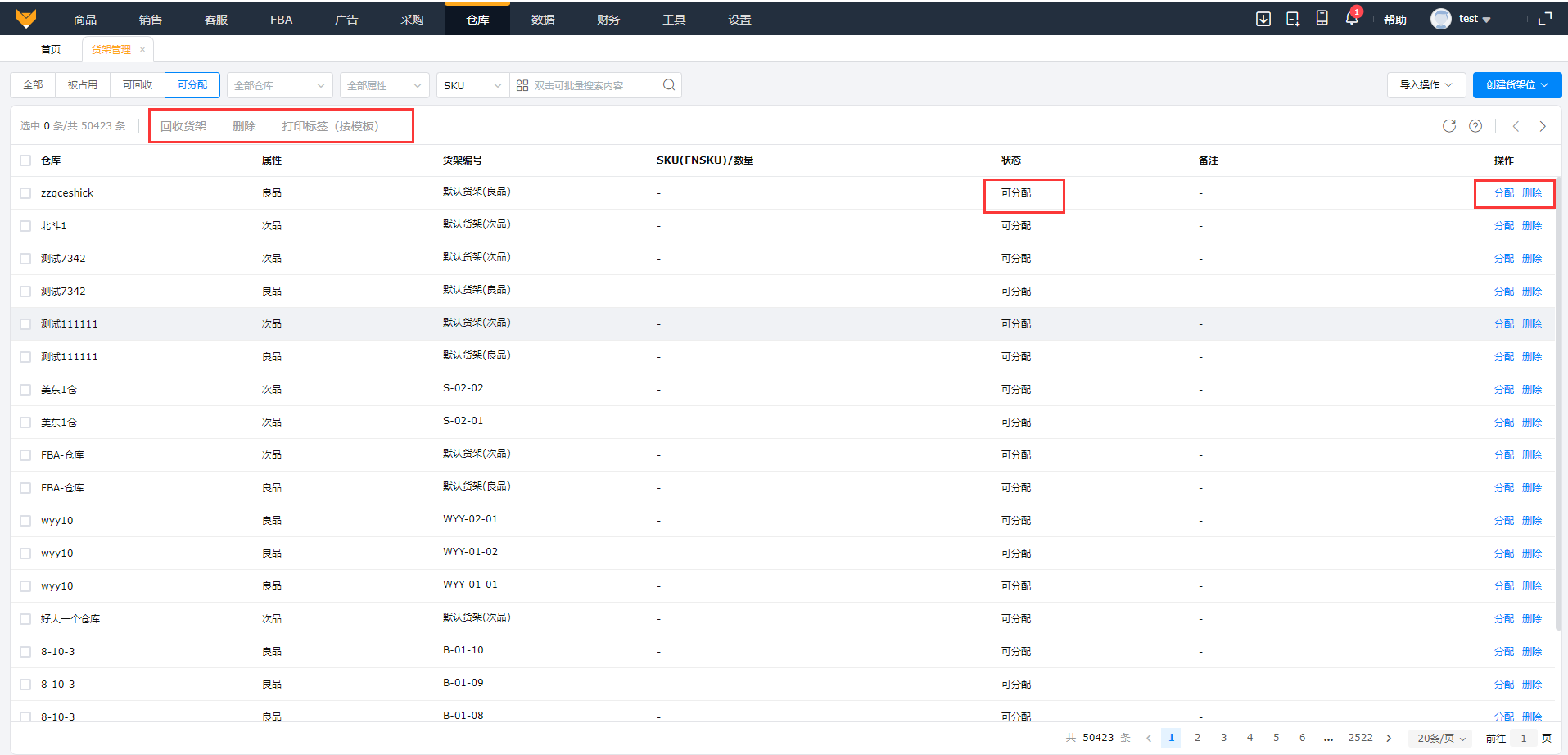Viewport: 1568px width, 755px height.
Task: Go to previous page in bottom pagination
Action: click(1149, 738)
